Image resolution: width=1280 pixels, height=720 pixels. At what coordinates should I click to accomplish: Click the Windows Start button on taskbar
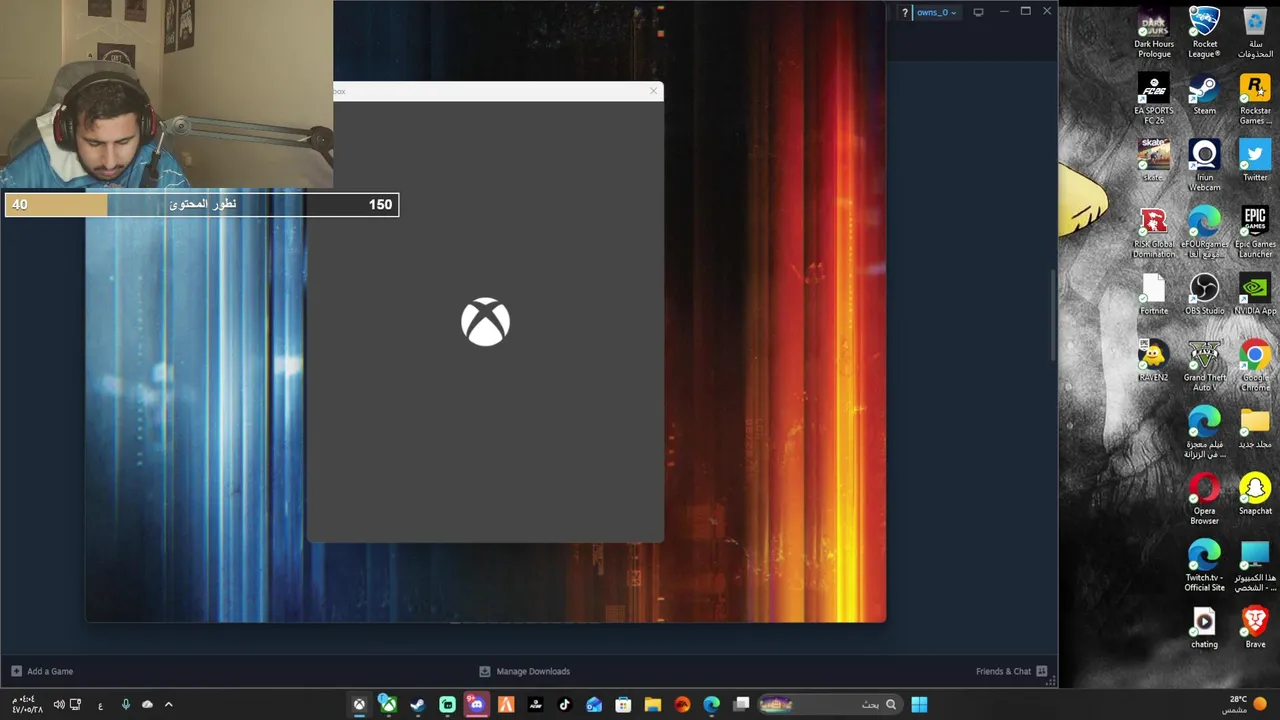919,704
